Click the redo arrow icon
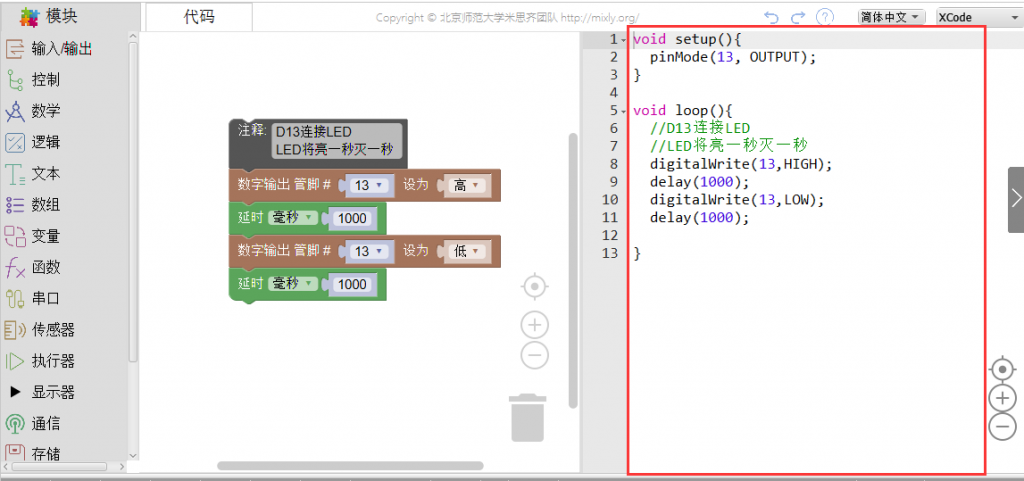This screenshot has height=481, width=1024. point(798,17)
